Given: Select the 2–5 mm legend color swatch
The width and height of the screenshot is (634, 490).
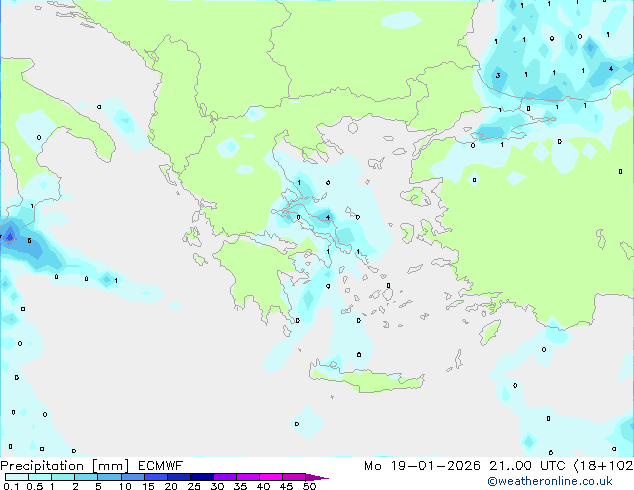Looking at the screenshot, I should tap(86, 477).
